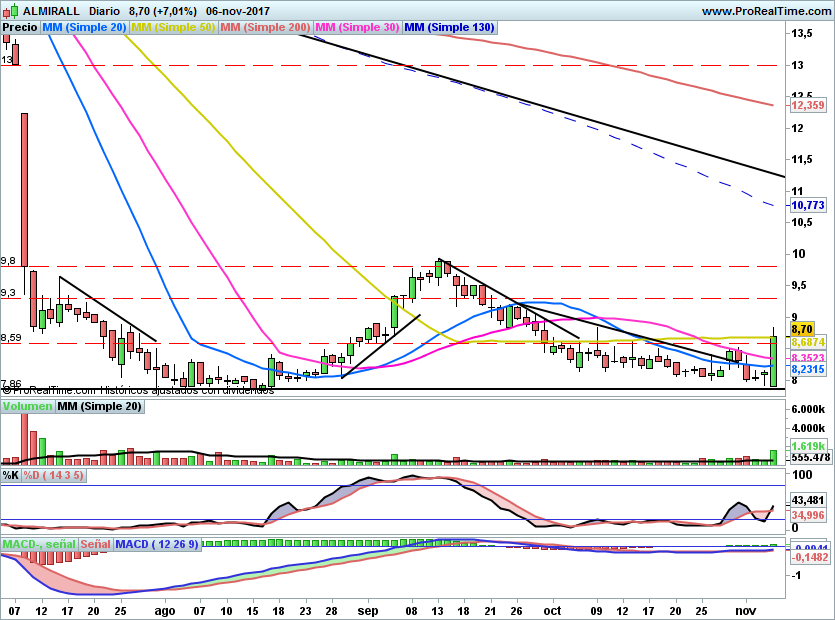Click the www.ProRealTime.com link
The width and height of the screenshot is (835, 620).
(765, 11)
